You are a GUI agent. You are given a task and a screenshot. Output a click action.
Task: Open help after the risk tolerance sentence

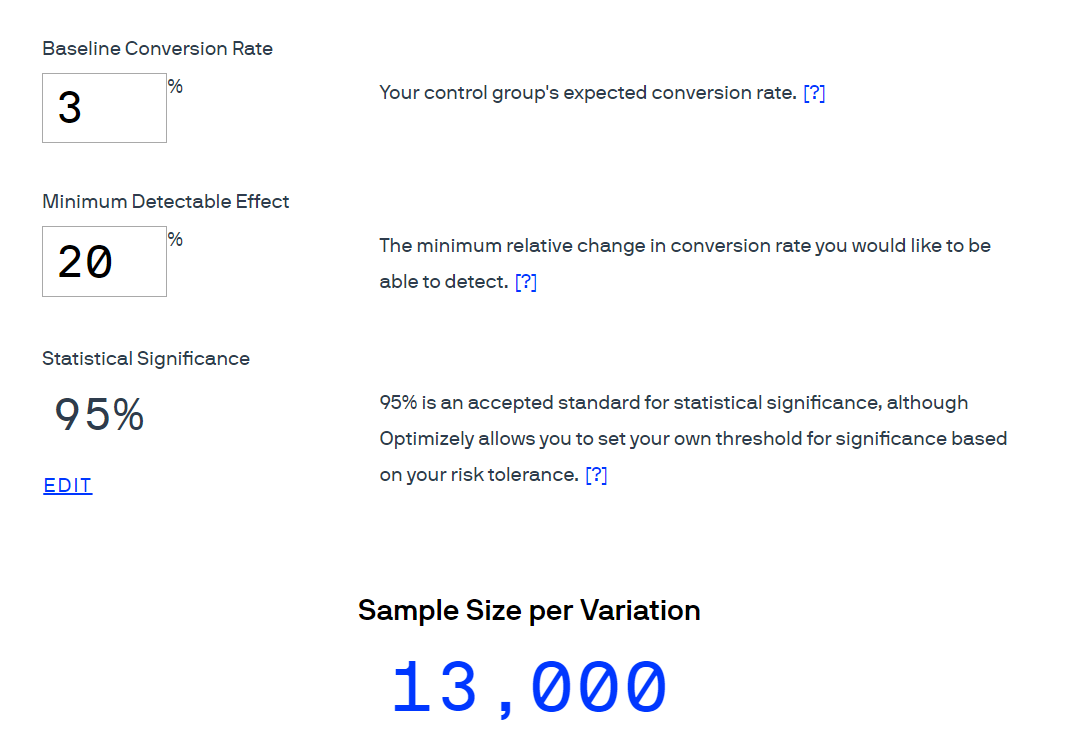click(596, 475)
